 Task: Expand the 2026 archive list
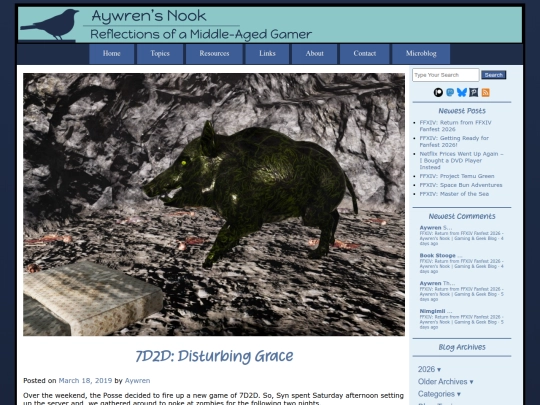pos(429,369)
